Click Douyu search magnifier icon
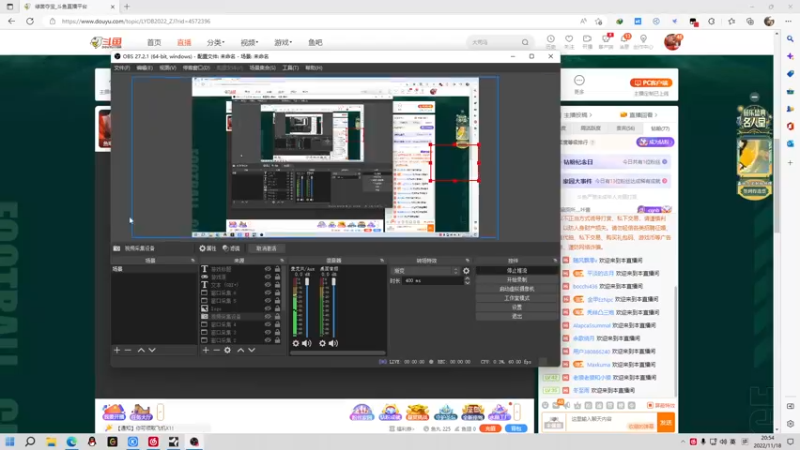The height and width of the screenshot is (450, 800). pyautogui.click(x=525, y=42)
